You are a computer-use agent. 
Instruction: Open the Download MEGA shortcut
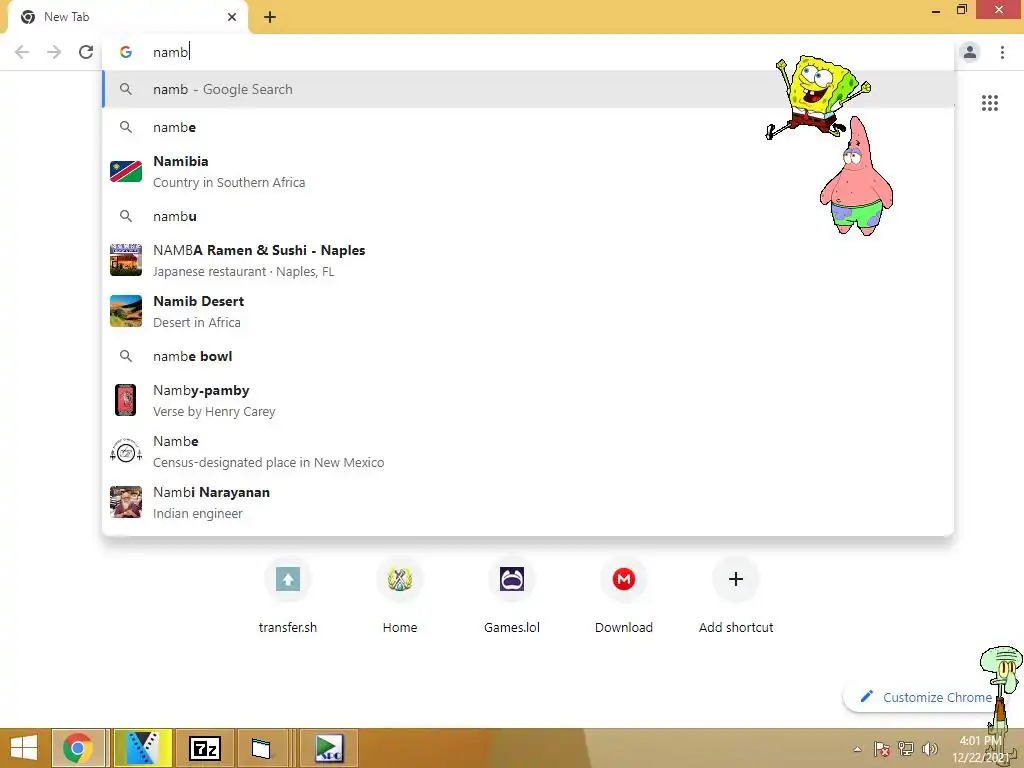[624, 596]
